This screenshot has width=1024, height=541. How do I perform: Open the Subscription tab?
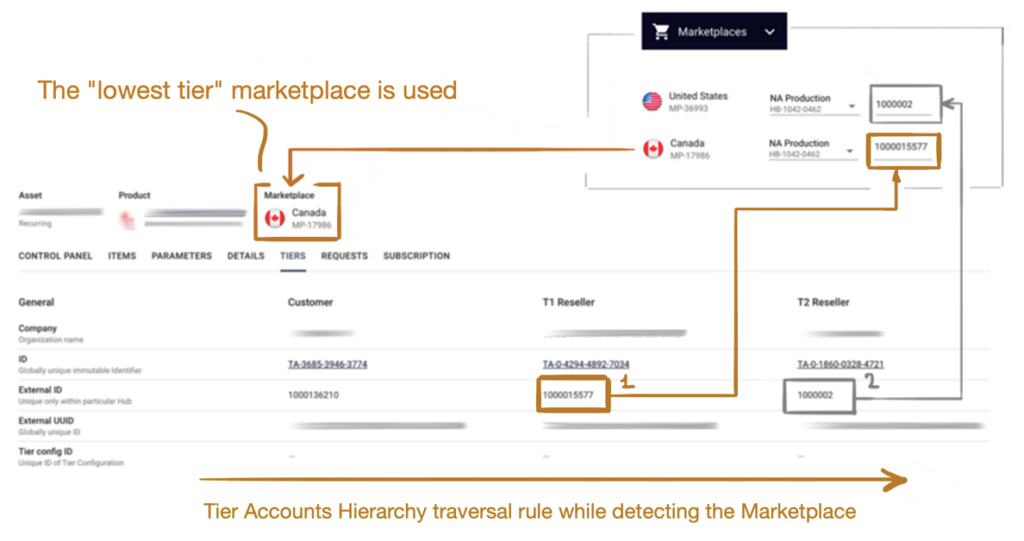pyautogui.click(x=417, y=256)
